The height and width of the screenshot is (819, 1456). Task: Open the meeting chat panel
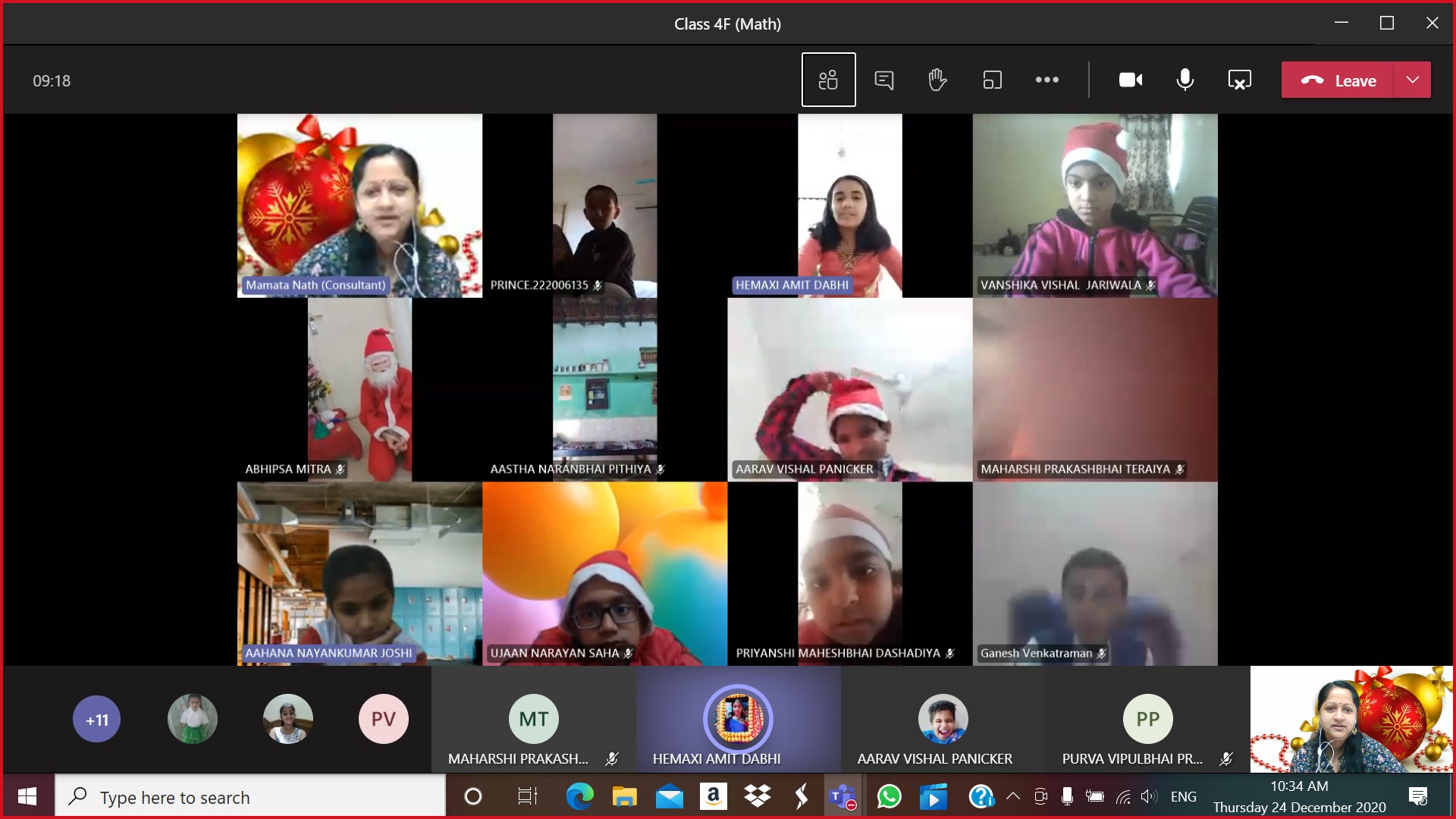[x=883, y=80]
